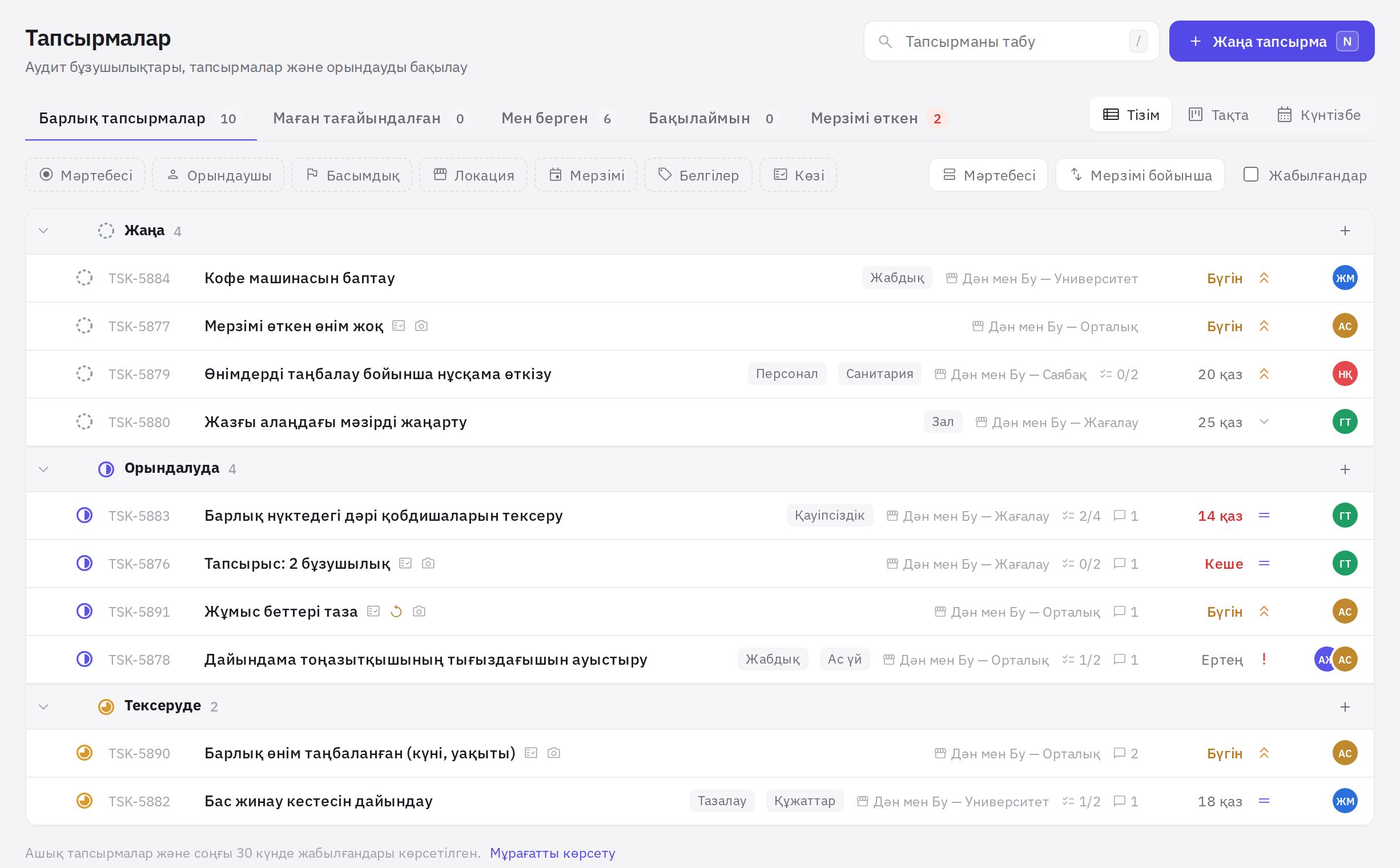Click Ас үй tag on TSK-5878
The width and height of the screenshot is (1400, 868).
[844, 659]
